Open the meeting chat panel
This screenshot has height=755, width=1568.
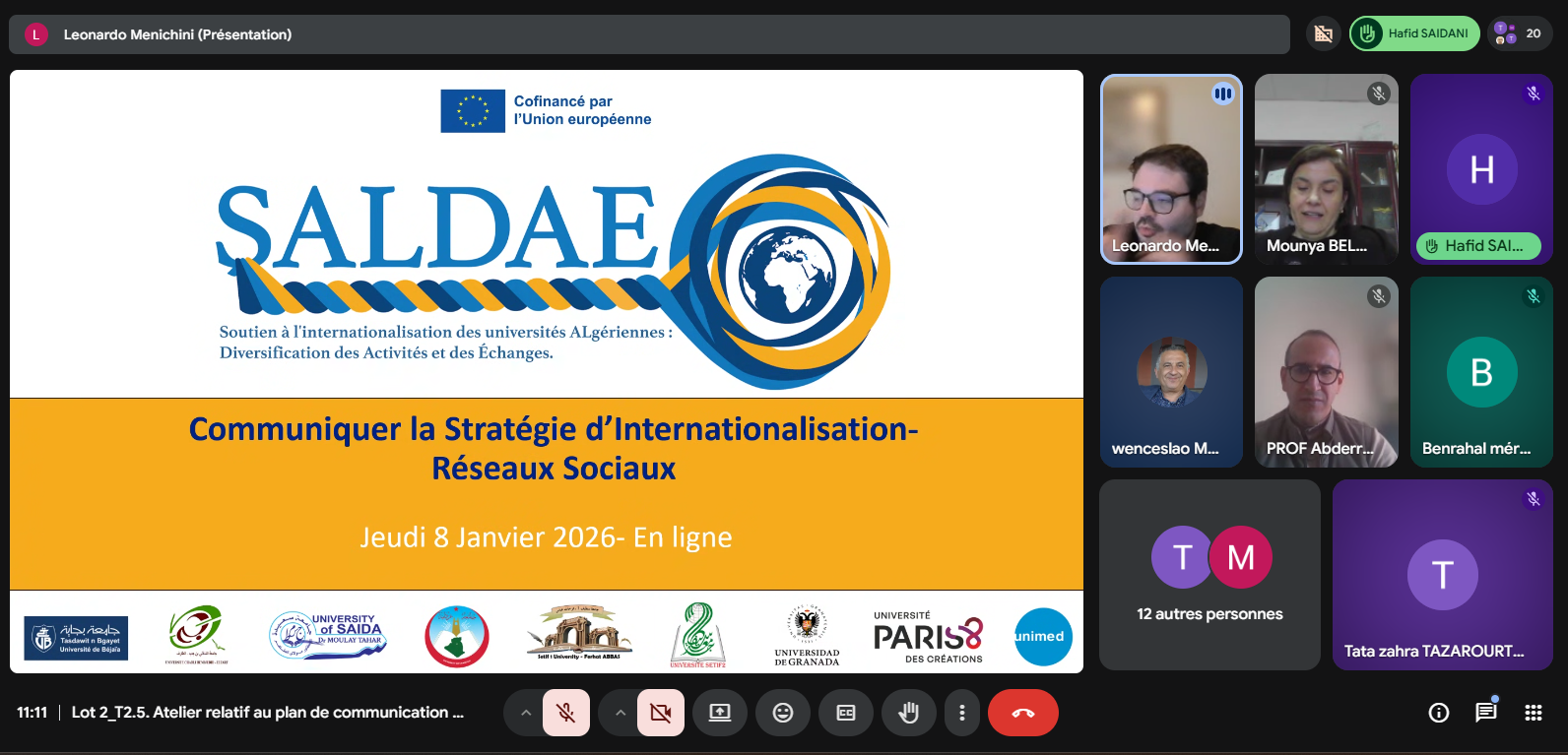pos(1485,713)
